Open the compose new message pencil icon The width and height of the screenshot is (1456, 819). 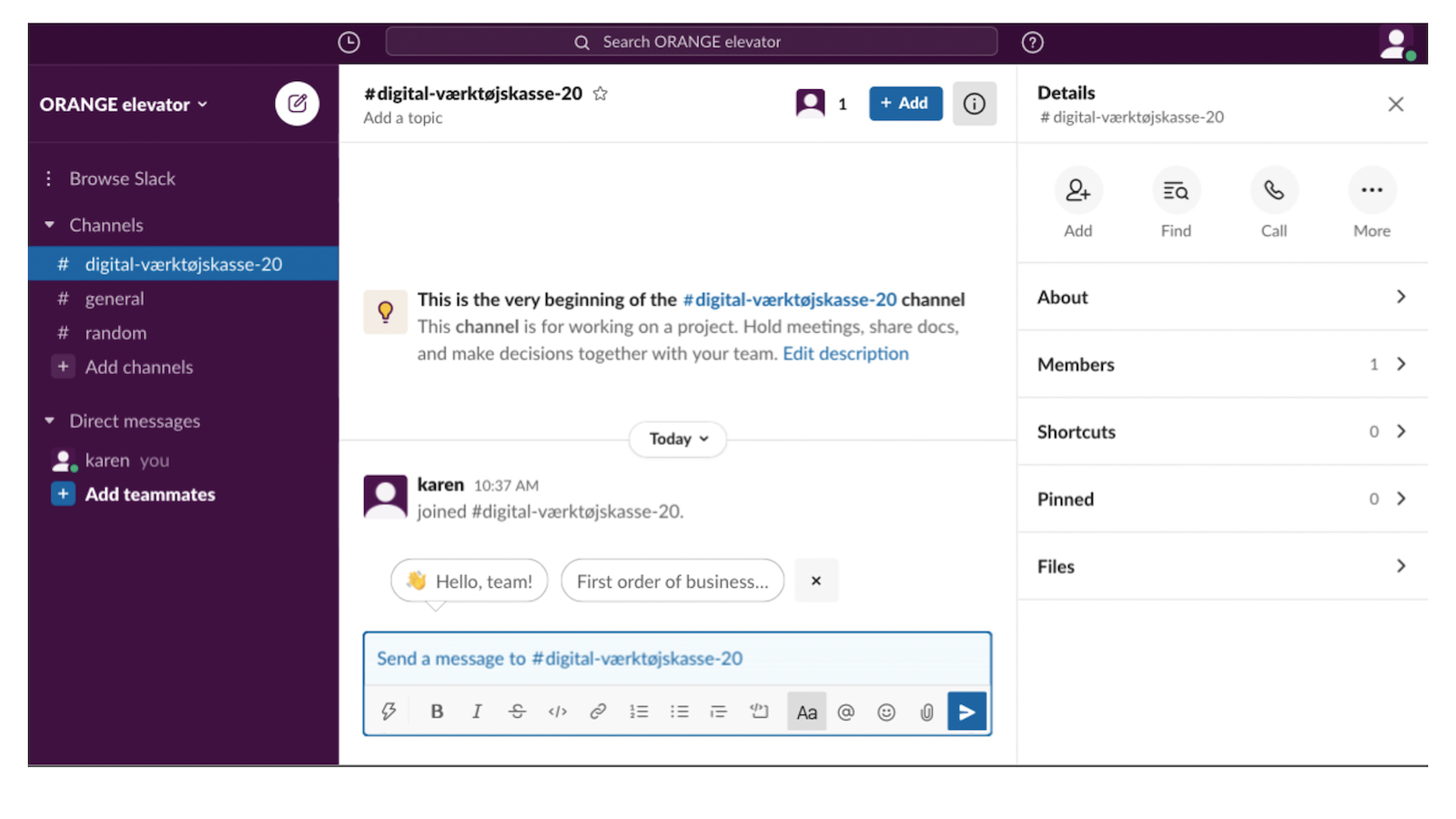pos(297,103)
